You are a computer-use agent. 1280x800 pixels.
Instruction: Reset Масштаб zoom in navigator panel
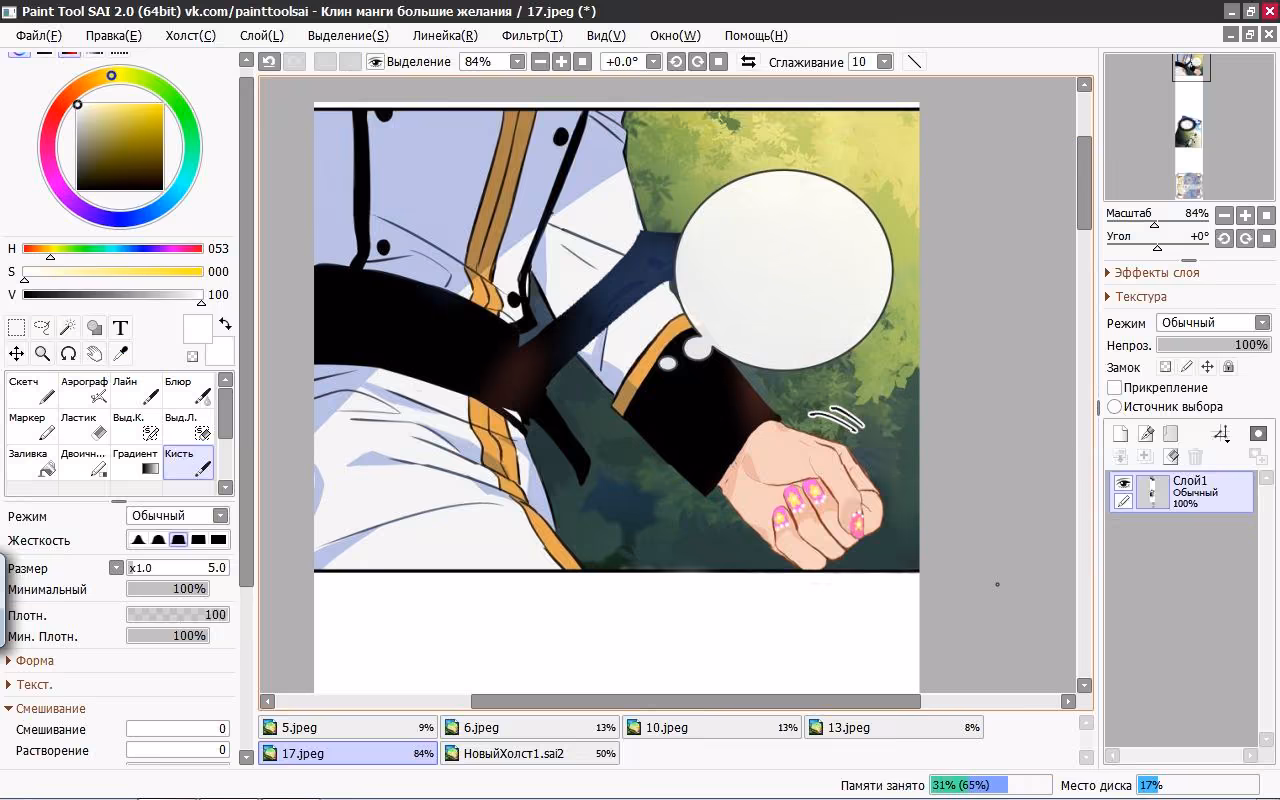pyautogui.click(x=1266, y=215)
